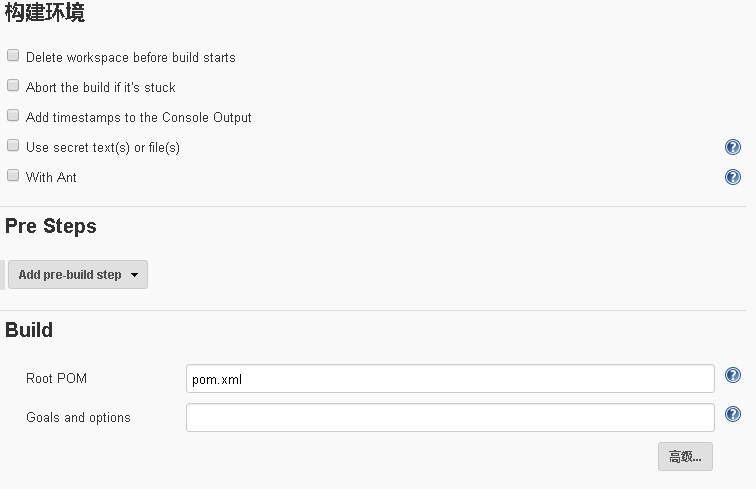The height and width of the screenshot is (489, 756).
Task: Open advanced settings with the 高级... button
Action: (x=685, y=456)
